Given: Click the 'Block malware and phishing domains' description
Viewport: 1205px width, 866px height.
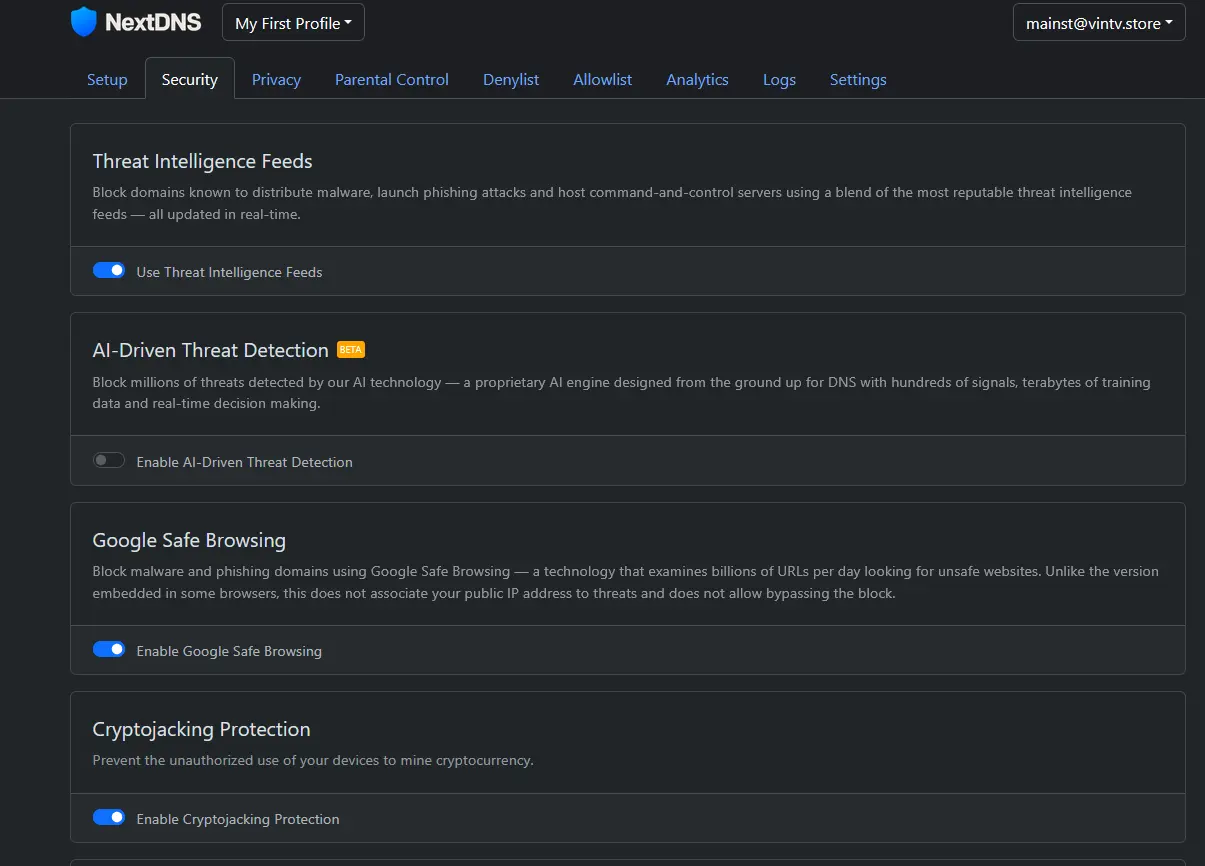Looking at the screenshot, I should (626, 582).
